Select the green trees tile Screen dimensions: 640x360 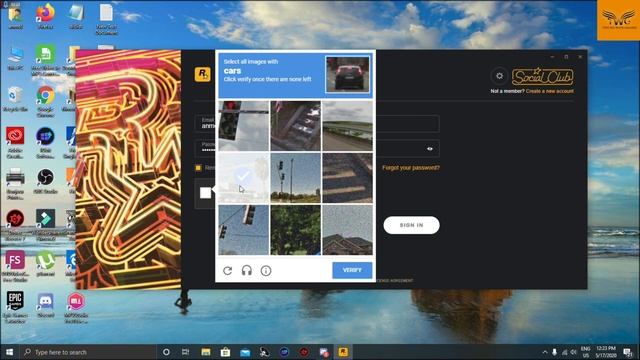(296, 230)
